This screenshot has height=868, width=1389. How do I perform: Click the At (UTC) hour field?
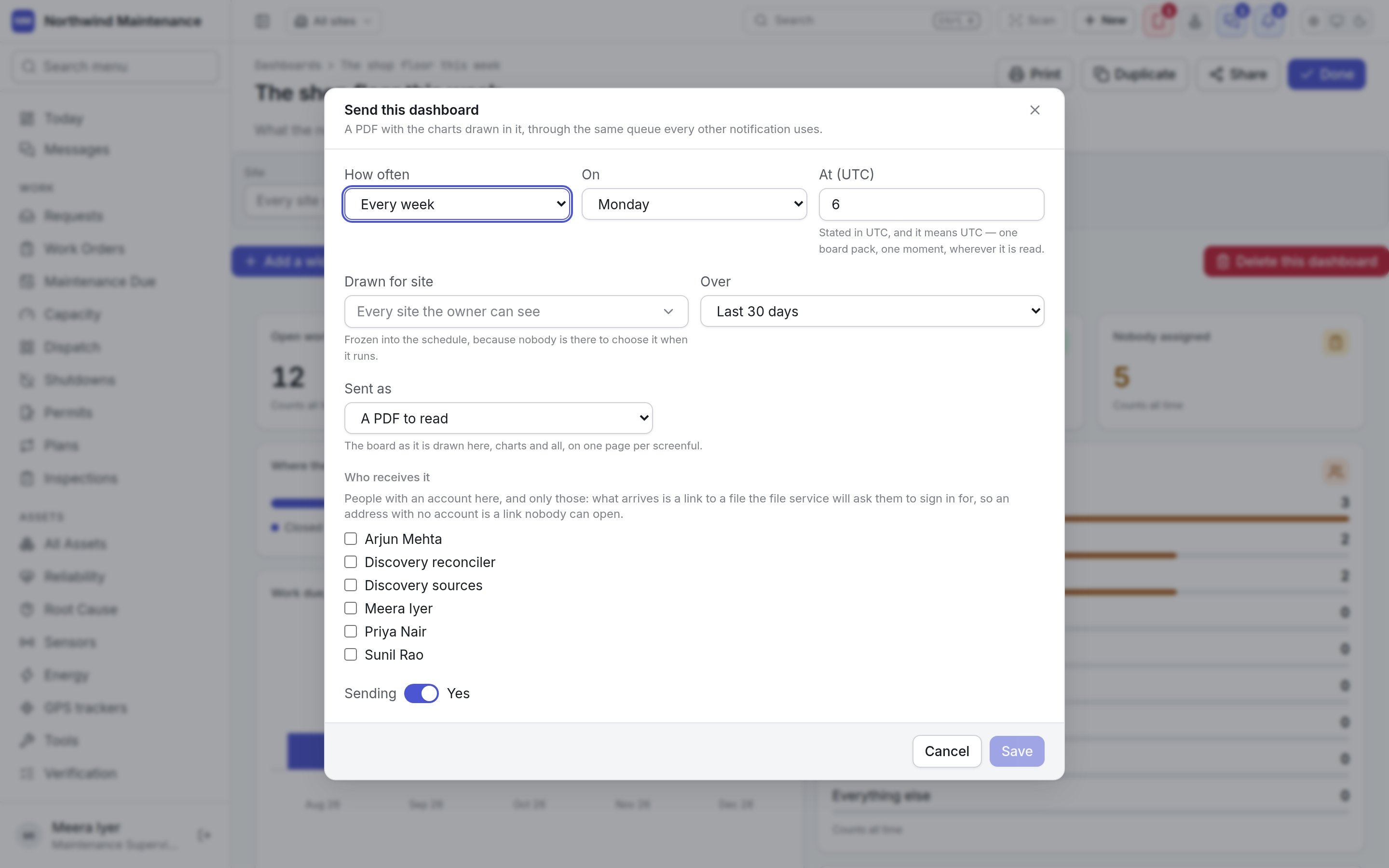pos(931,204)
